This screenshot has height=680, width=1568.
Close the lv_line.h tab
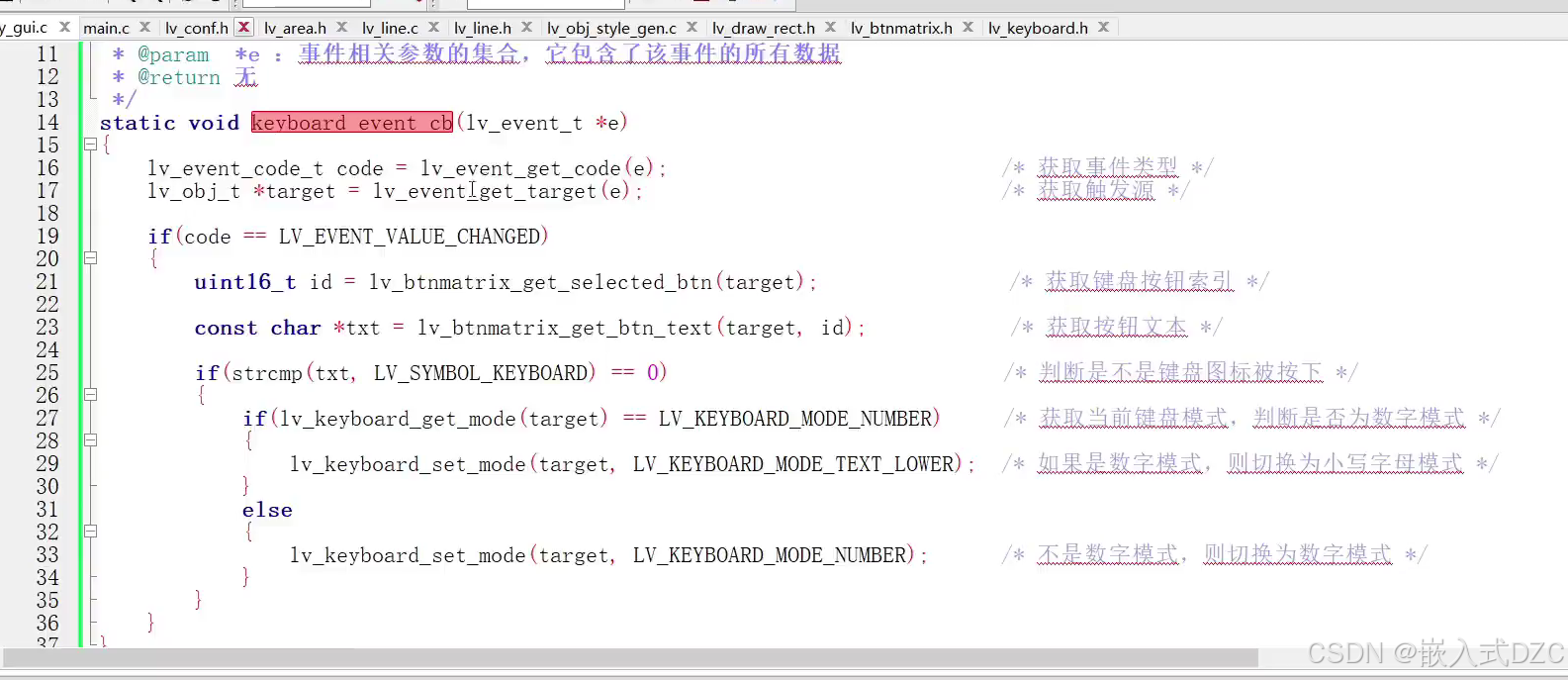527,28
